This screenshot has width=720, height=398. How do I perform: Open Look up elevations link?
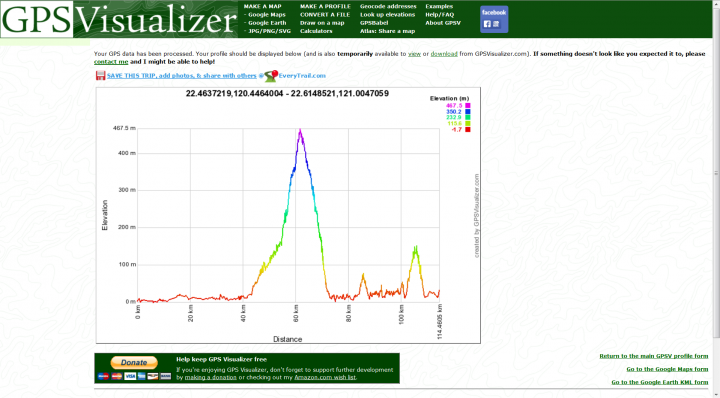(388, 15)
